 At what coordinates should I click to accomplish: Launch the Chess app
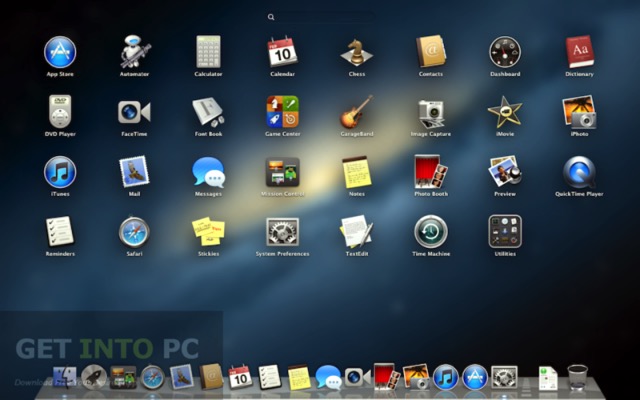pos(357,53)
